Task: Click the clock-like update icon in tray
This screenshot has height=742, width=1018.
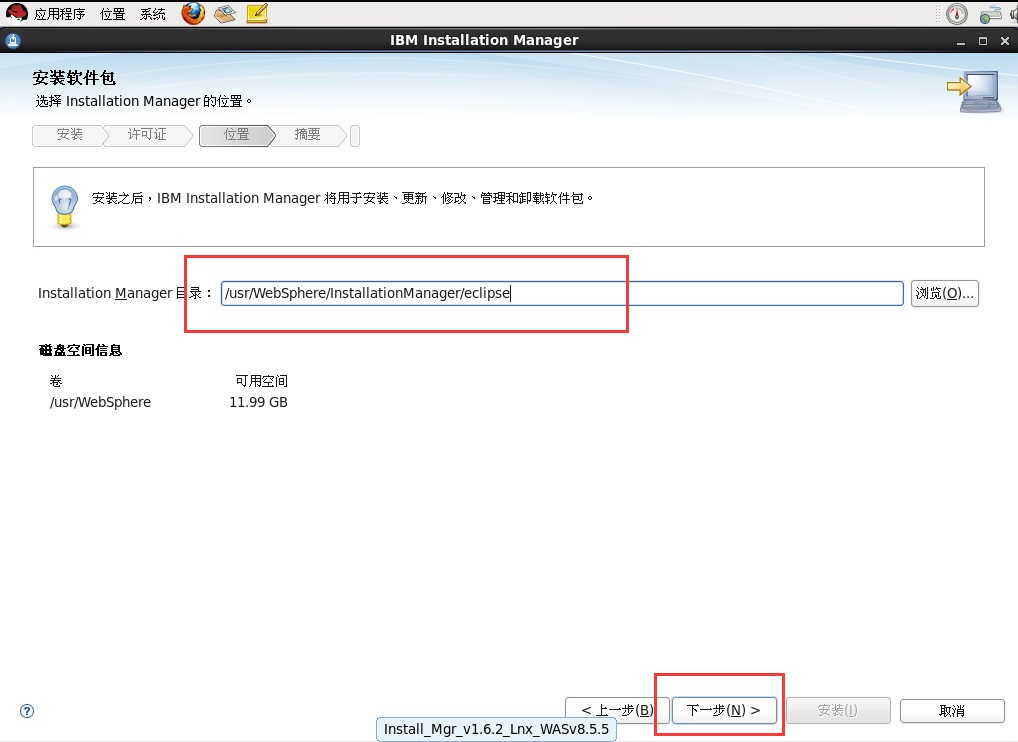Action: (x=956, y=14)
